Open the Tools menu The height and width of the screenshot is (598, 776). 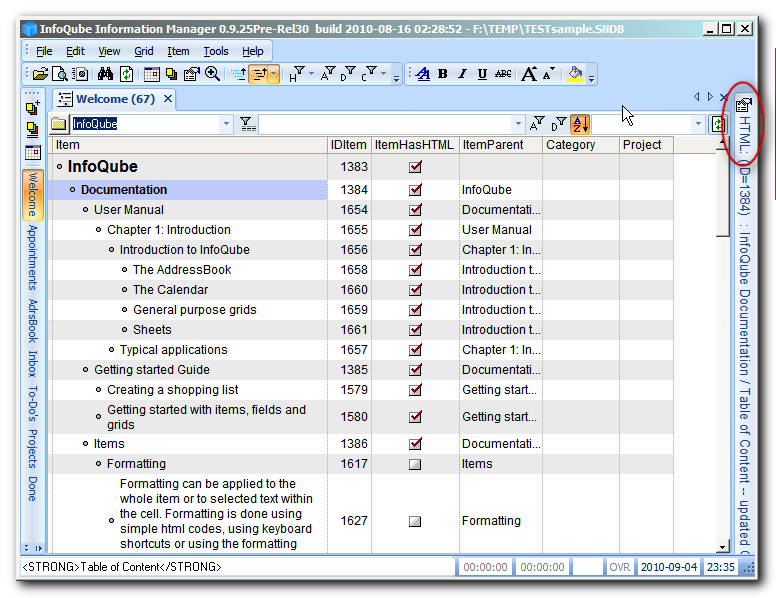point(216,51)
